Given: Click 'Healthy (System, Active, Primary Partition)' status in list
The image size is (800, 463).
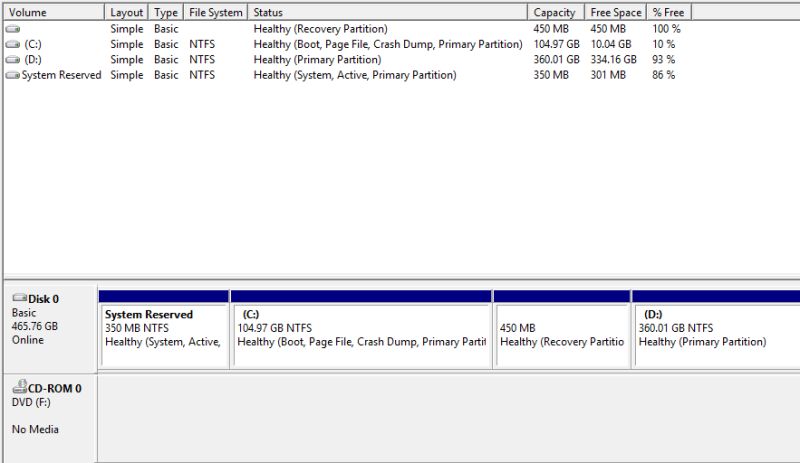Looking at the screenshot, I should coord(355,75).
